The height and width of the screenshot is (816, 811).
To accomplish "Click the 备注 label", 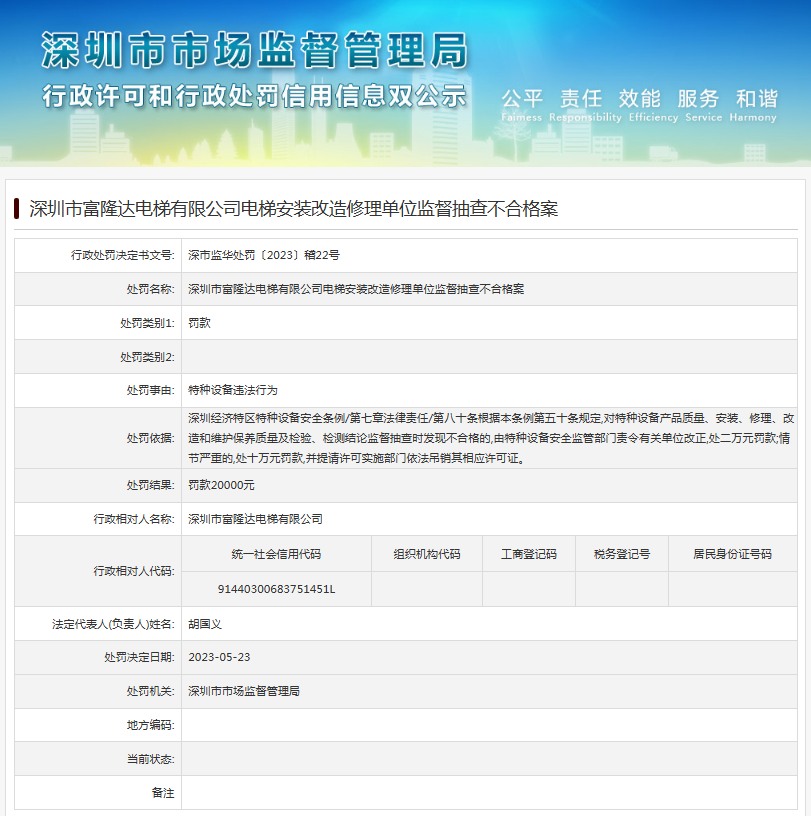I will [163, 792].
